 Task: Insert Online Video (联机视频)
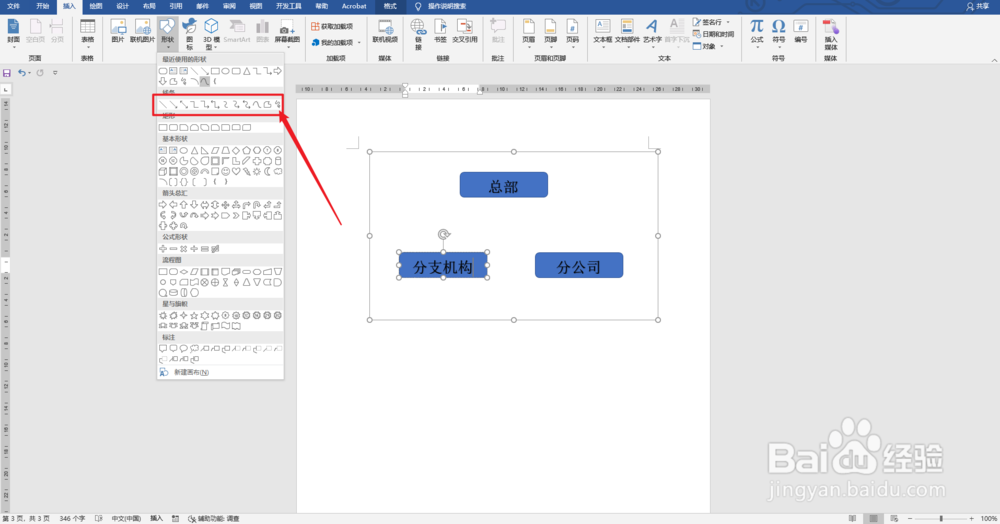click(385, 31)
